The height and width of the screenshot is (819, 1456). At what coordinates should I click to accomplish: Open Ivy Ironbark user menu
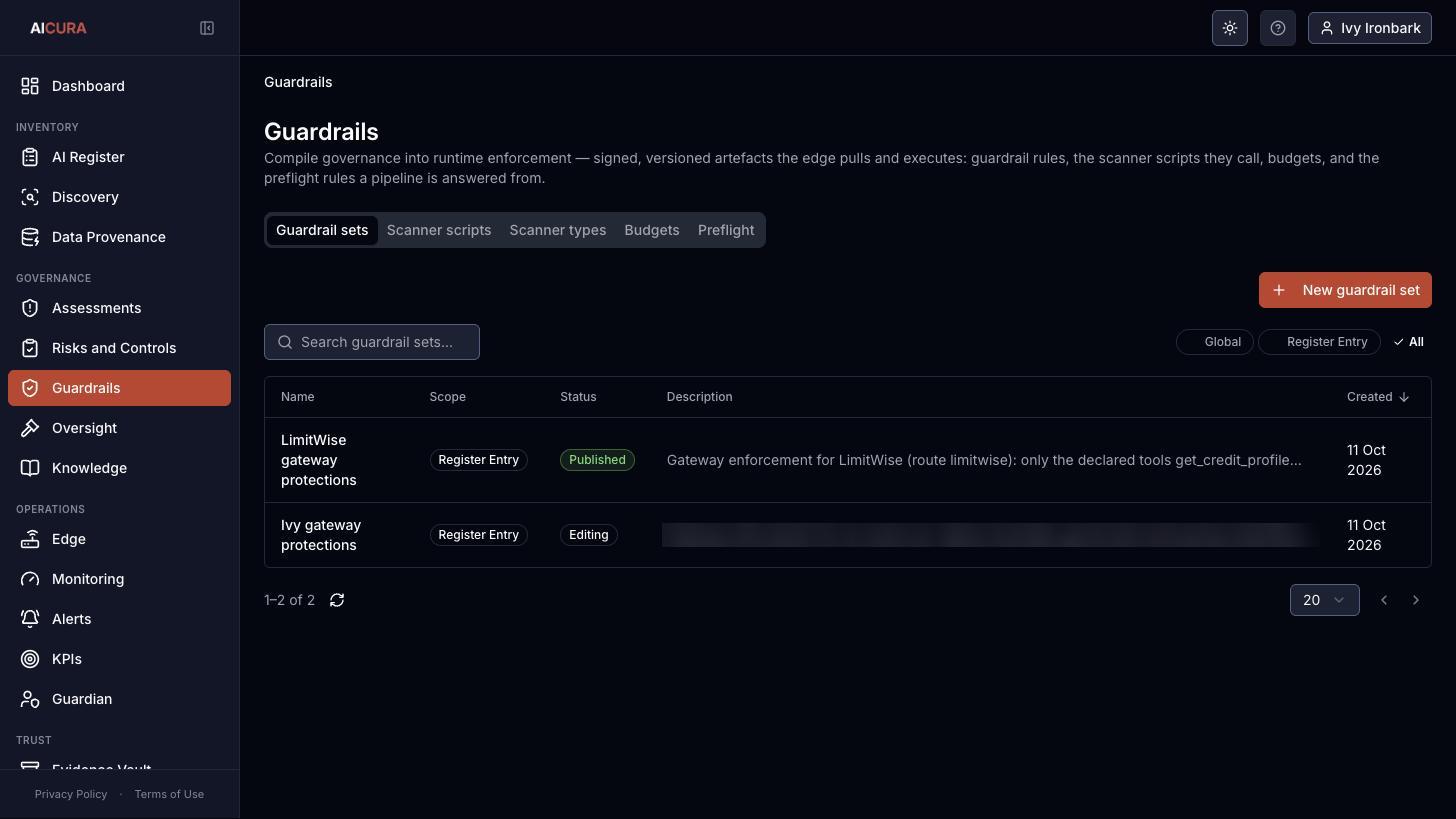tap(1369, 28)
